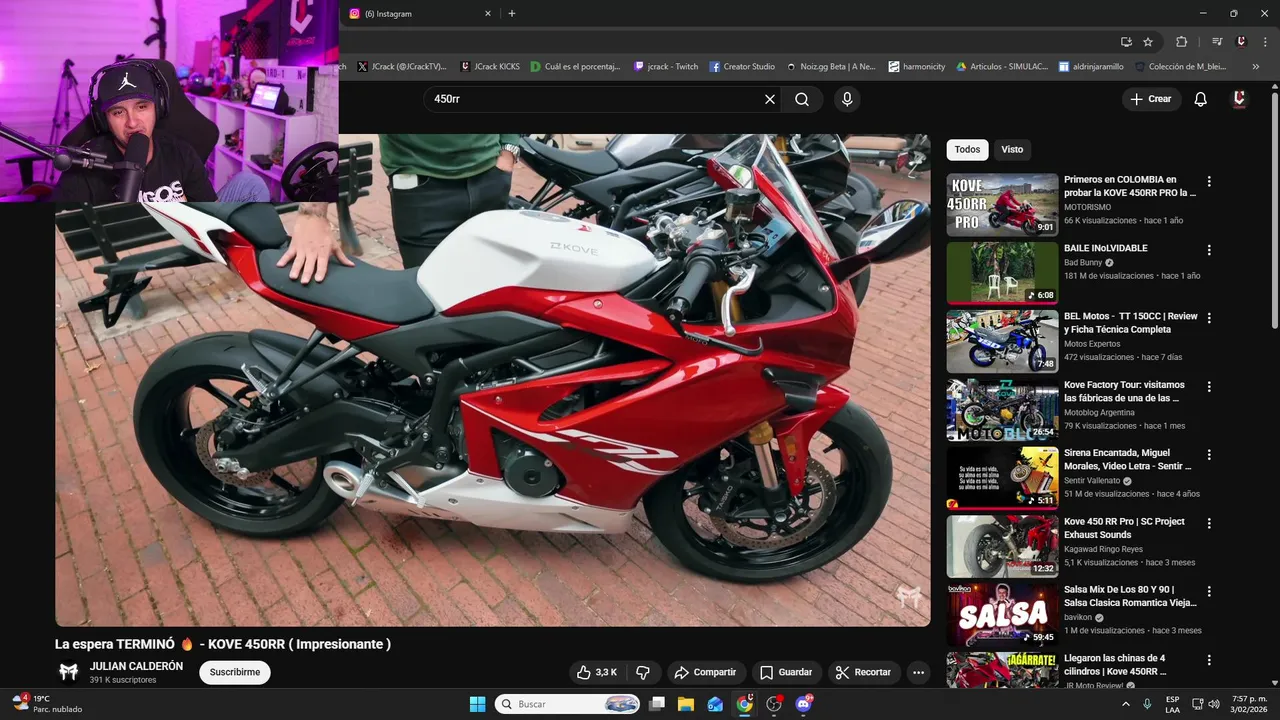The image size is (1280, 720).
Task: Open Sirena Encantada video thumbnail
Action: [x=1002, y=478]
